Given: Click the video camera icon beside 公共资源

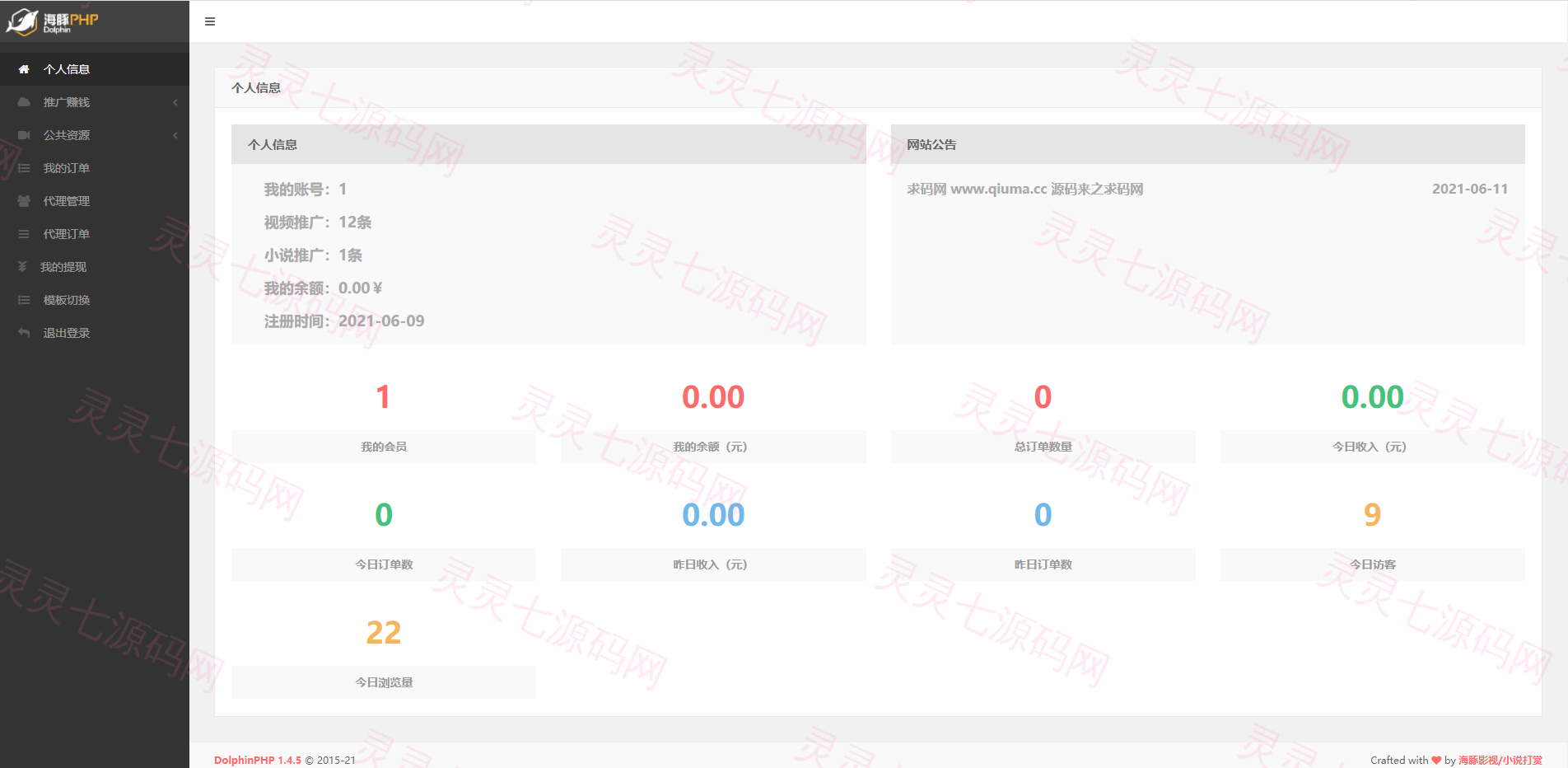Looking at the screenshot, I should point(24,135).
